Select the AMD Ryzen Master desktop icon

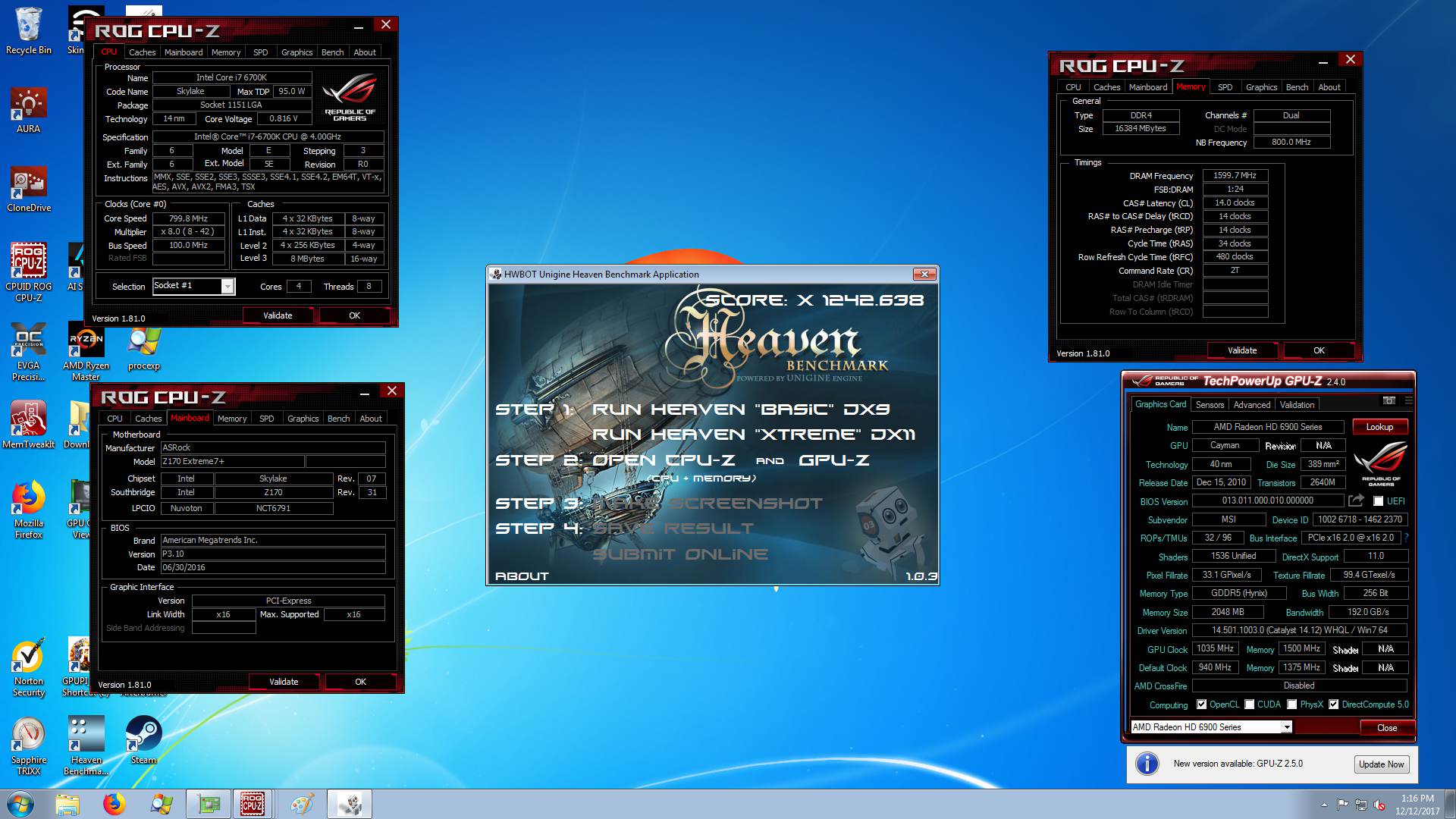tap(86, 352)
